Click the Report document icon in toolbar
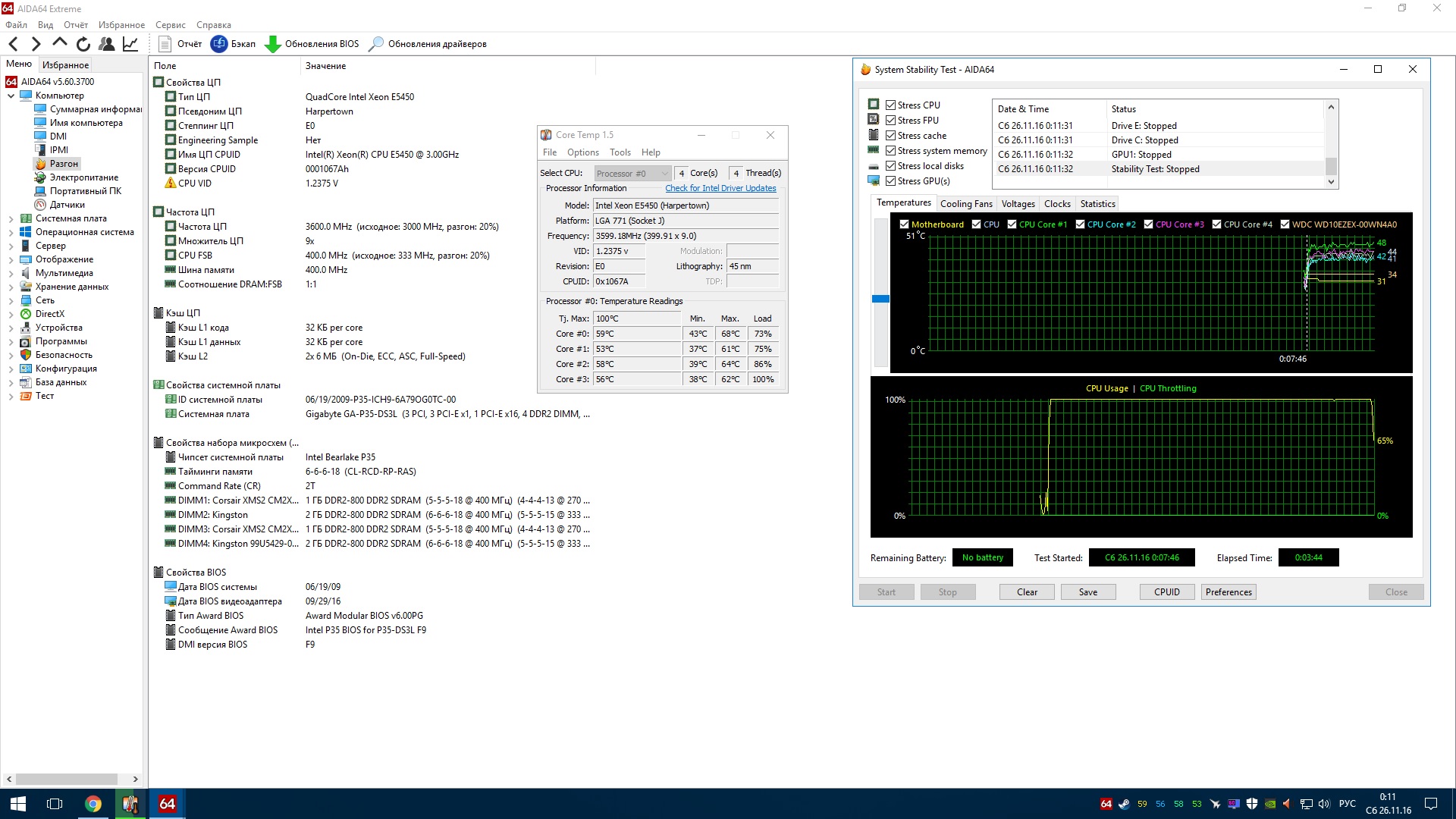The height and width of the screenshot is (819, 1456). tap(165, 44)
